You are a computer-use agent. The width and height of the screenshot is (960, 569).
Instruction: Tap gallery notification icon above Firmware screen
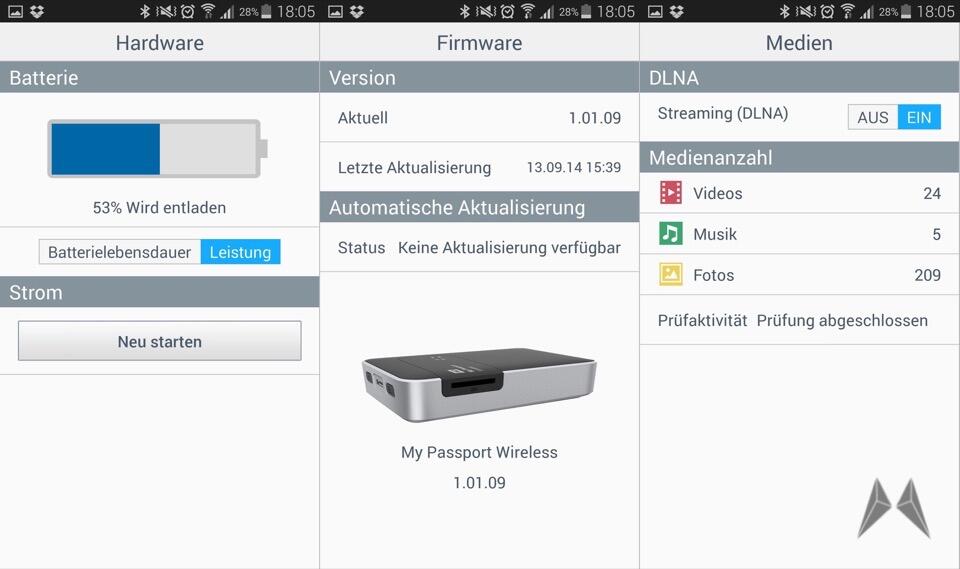coord(336,11)
